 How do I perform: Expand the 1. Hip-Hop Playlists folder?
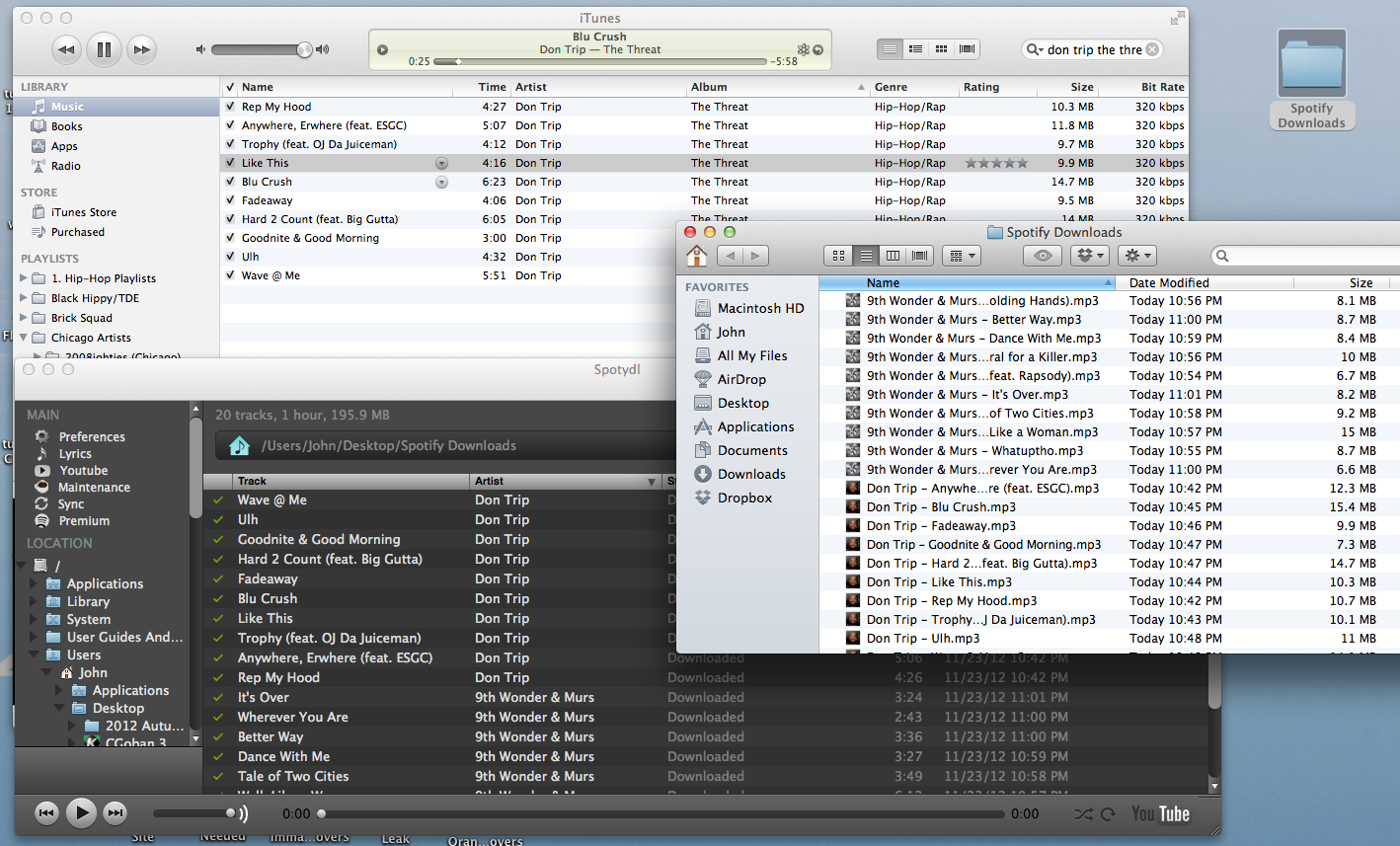click(x=24, y=278)
